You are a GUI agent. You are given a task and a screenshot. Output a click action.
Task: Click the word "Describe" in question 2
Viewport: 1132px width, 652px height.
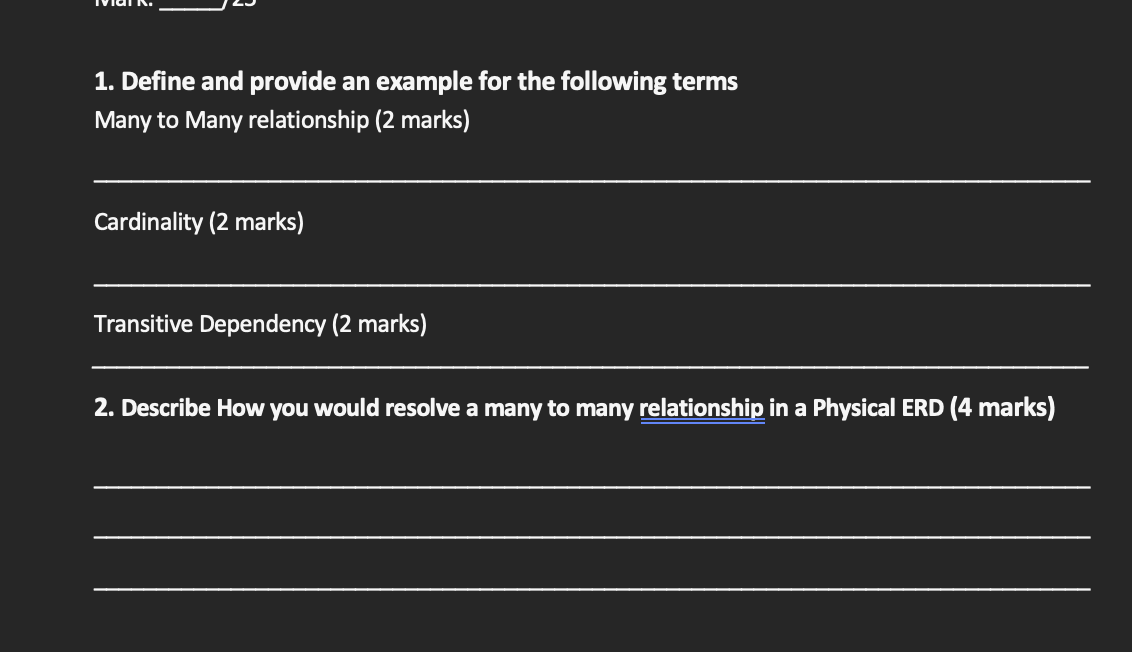(x=166, y=408)
